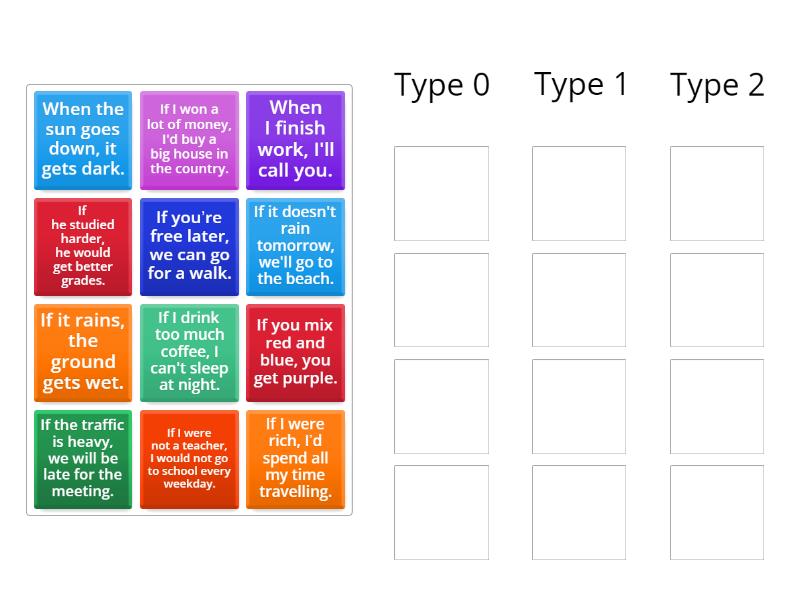The width and height of the screenshot is (800, 600).
Task: Select the 'If I were not a teacher' card
Action: [189, 459]
